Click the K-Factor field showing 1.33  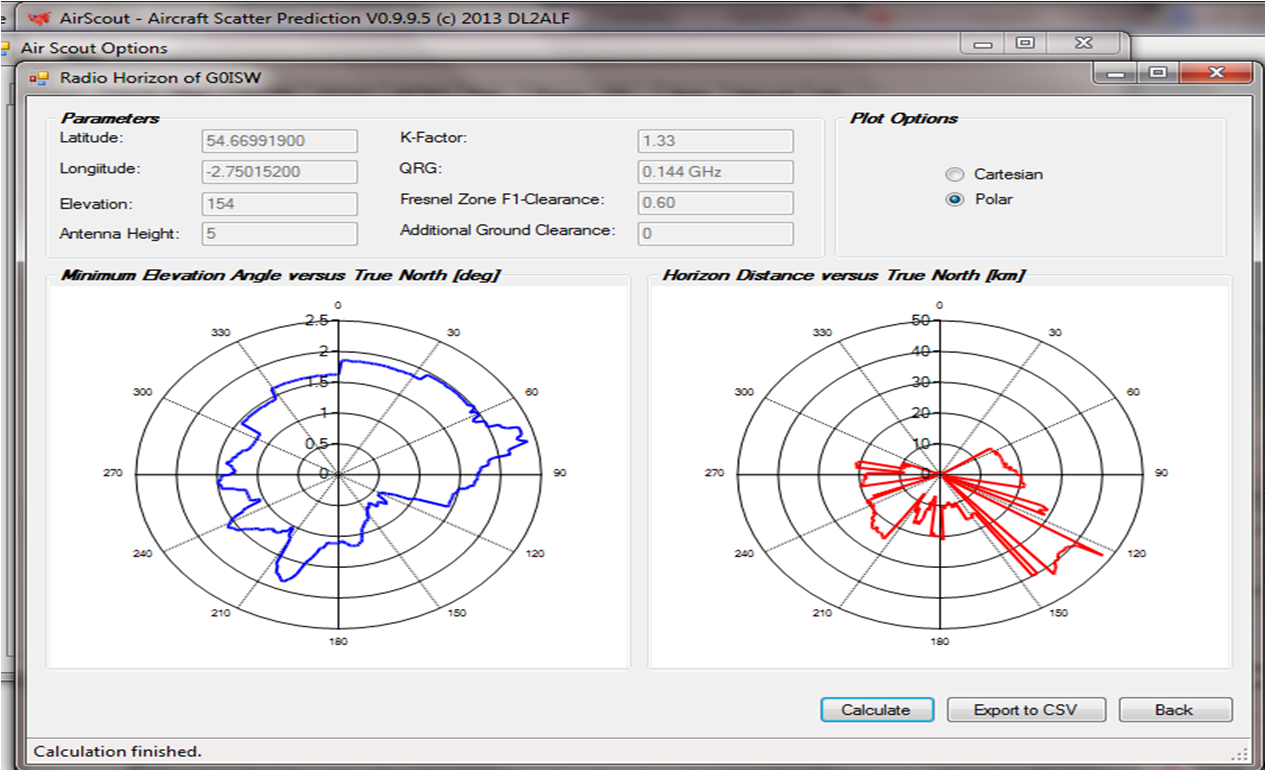click(715, 141)
